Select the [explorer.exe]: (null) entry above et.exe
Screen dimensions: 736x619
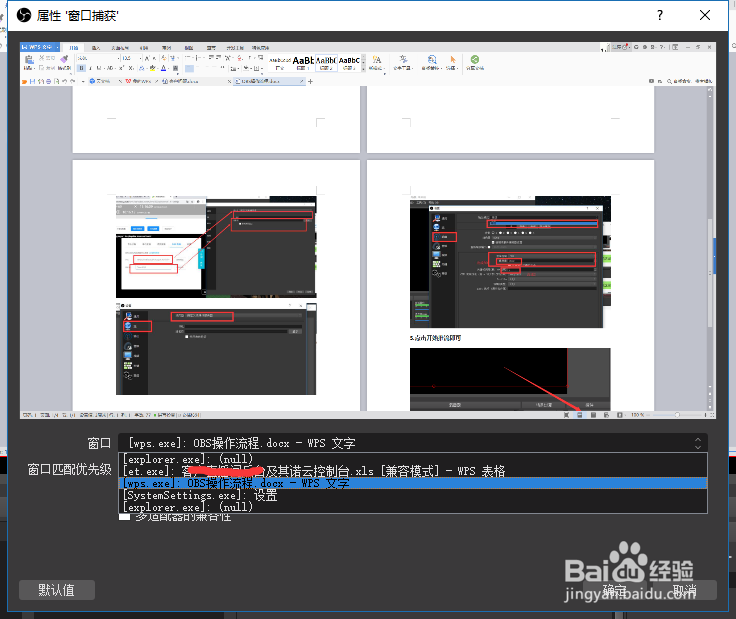[413, 459]
